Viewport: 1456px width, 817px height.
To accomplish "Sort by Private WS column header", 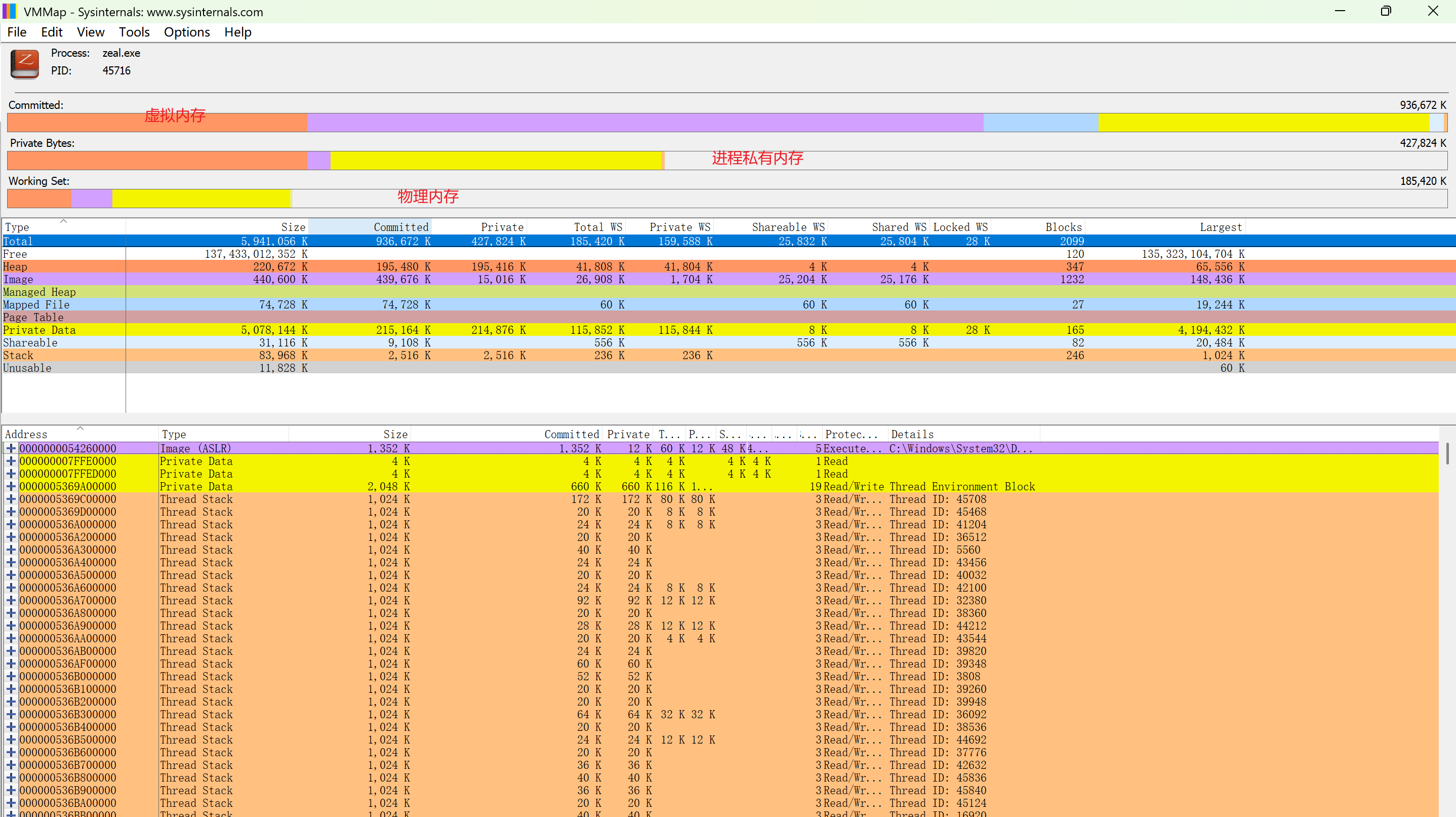I will (x=679, y=227).
